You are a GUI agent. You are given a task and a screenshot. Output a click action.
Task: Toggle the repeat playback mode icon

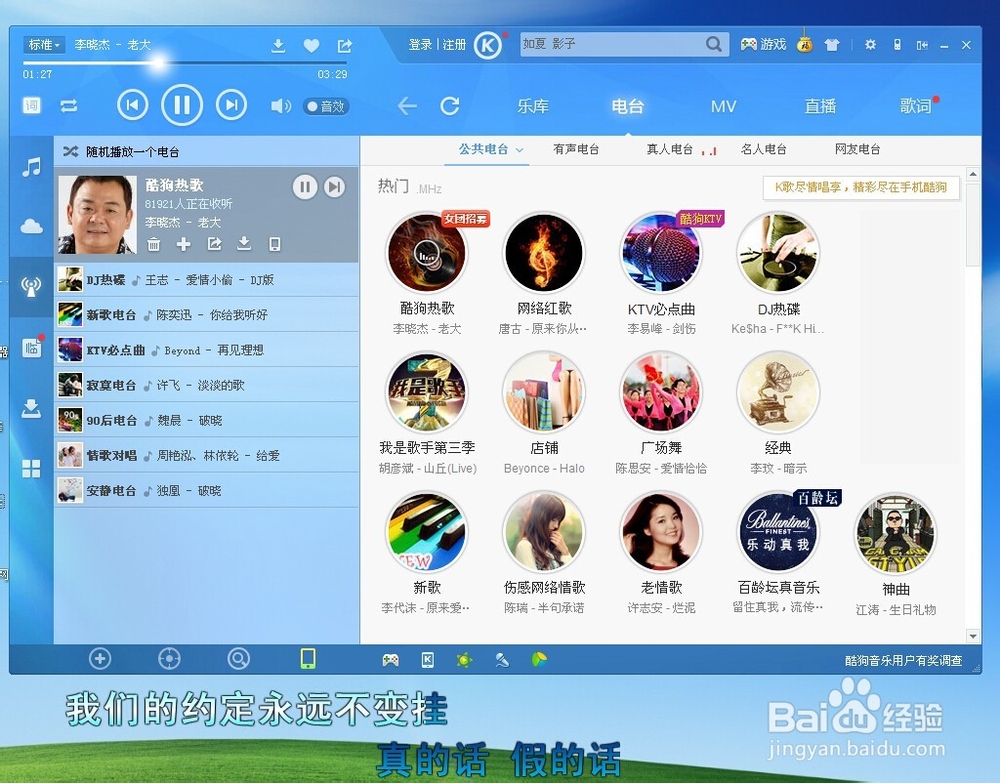click(69, 106)
